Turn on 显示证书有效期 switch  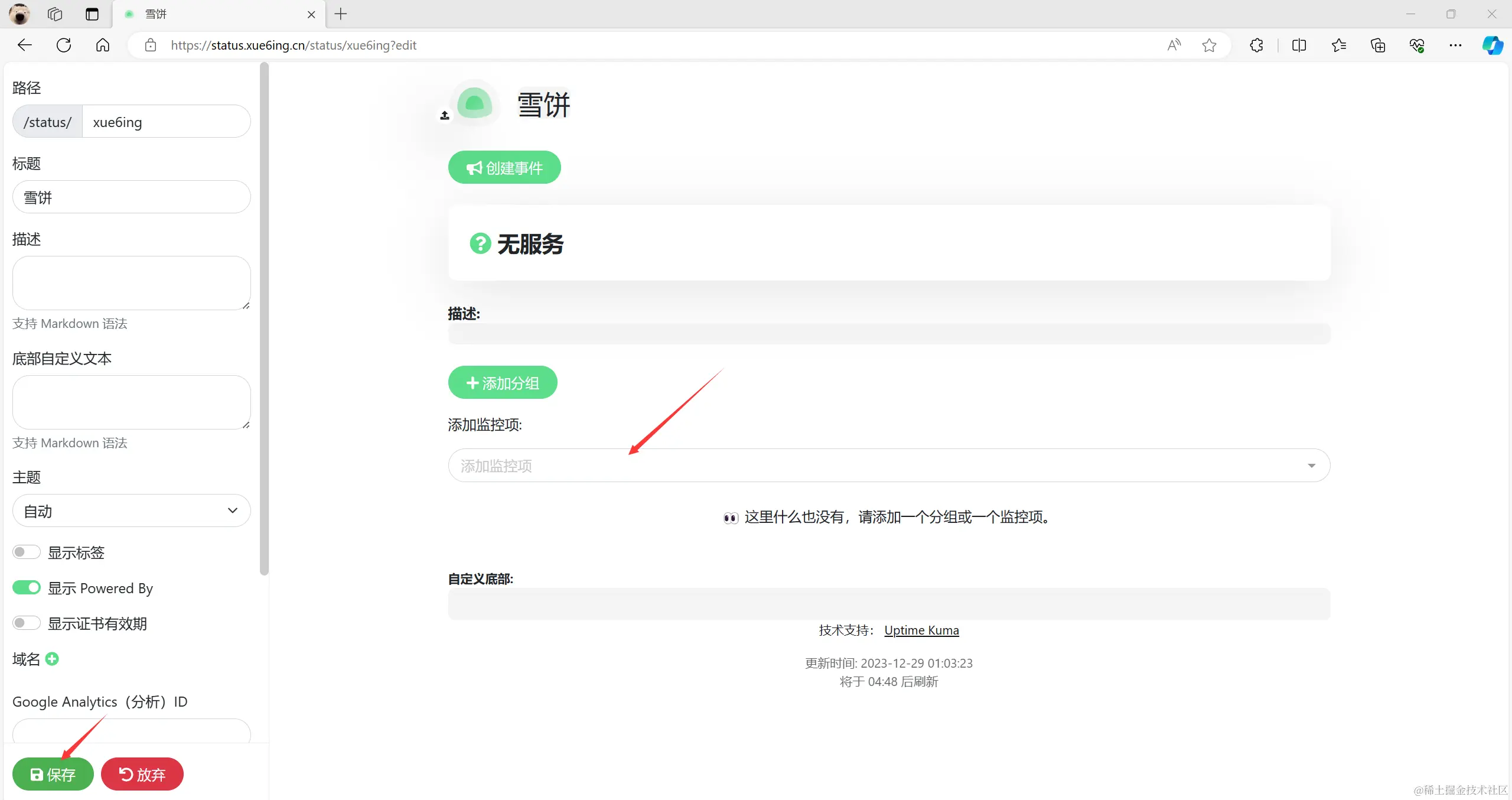pyautogui.click(x=27, y=623)
